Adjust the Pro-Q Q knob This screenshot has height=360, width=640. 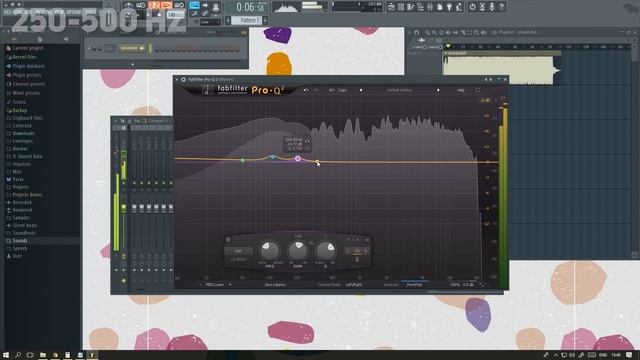point(326,250)
